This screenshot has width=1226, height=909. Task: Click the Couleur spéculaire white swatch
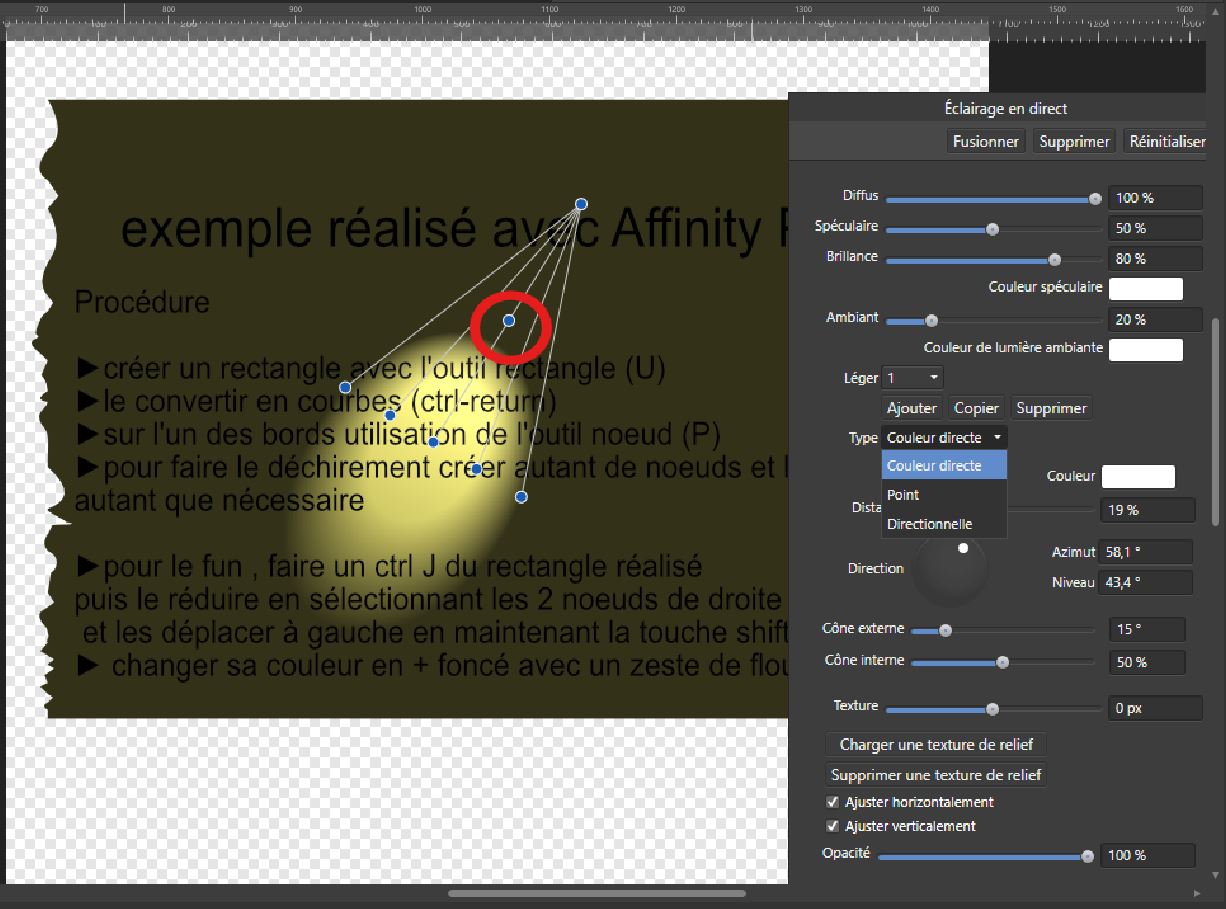tap(1146, 289)
